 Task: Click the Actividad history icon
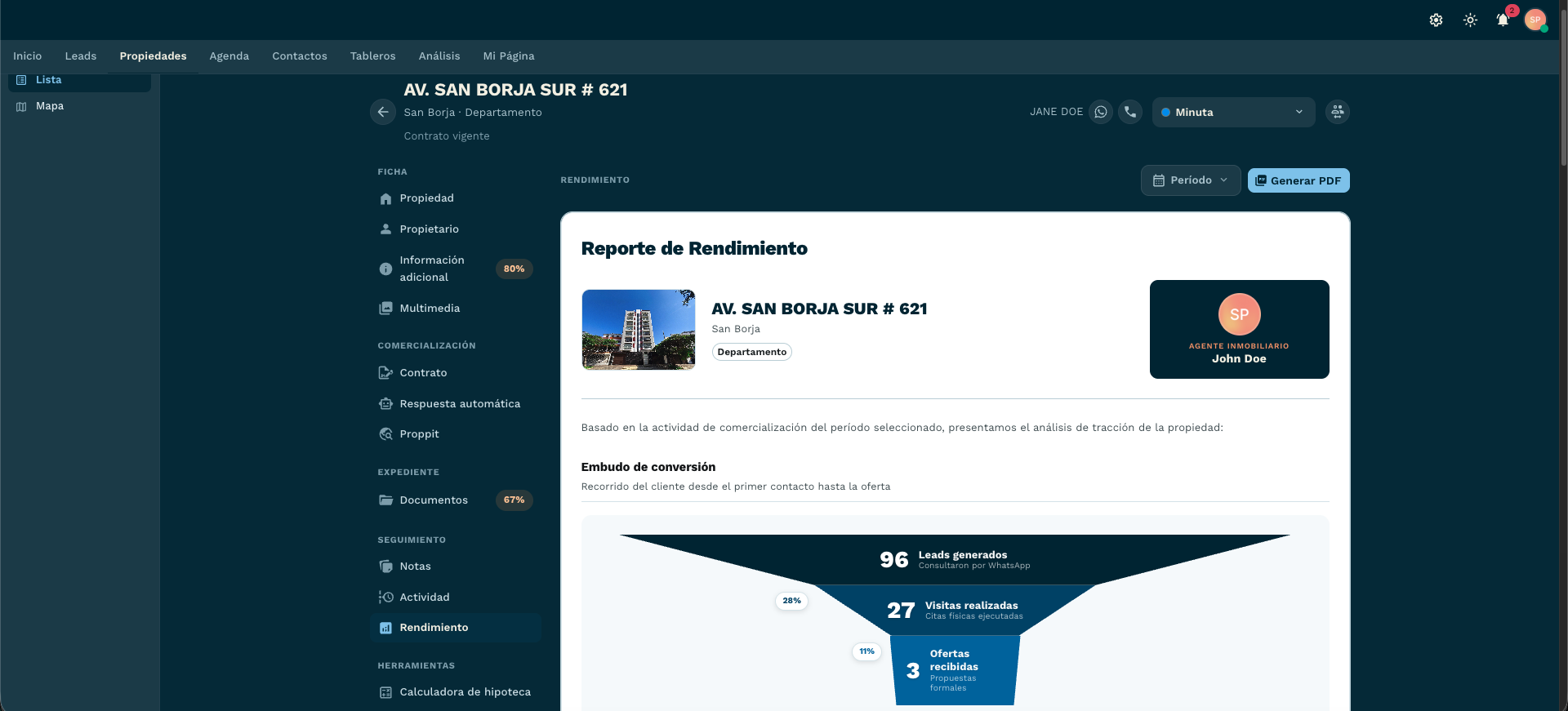(x=385, y=598)
